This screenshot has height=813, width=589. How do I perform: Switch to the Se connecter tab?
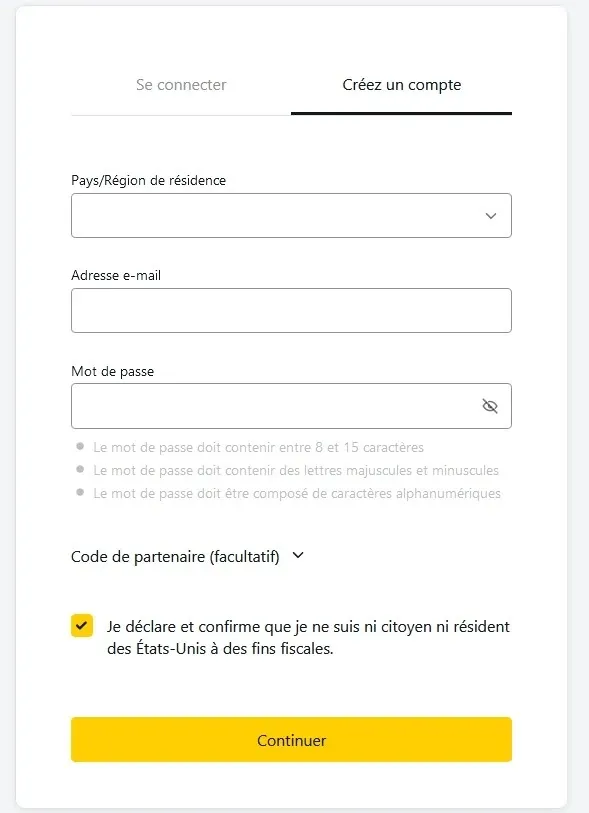click(x=180, y=85)
